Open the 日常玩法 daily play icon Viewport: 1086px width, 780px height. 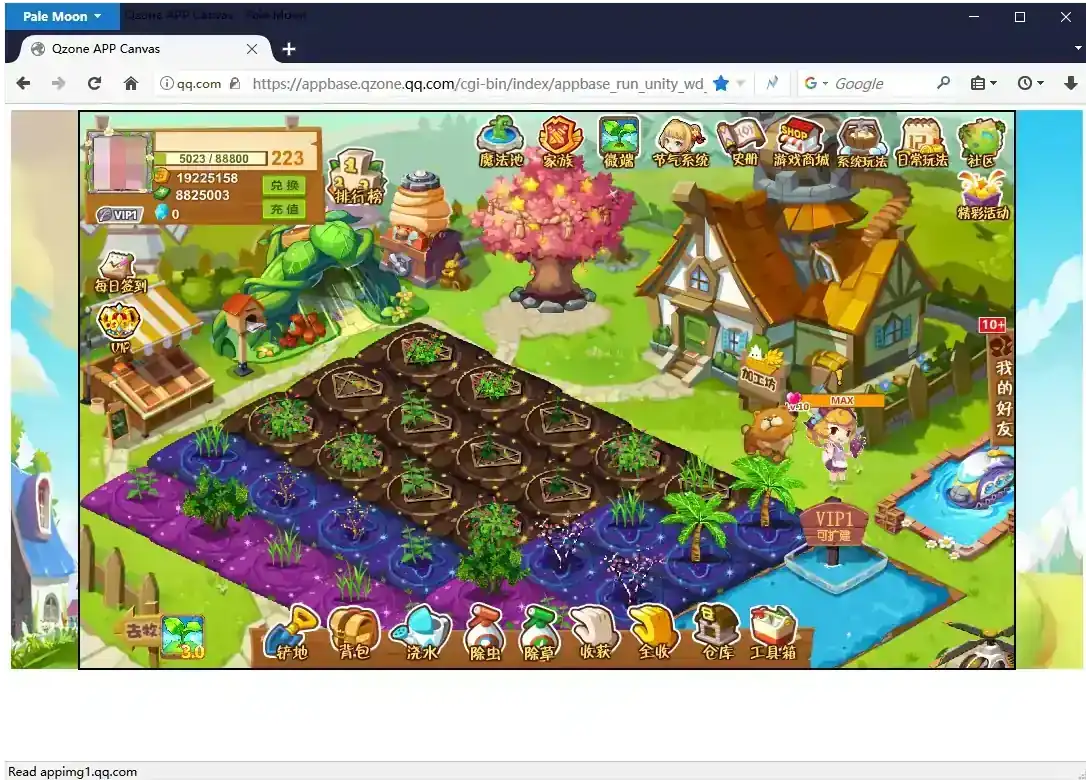point(922,141)
